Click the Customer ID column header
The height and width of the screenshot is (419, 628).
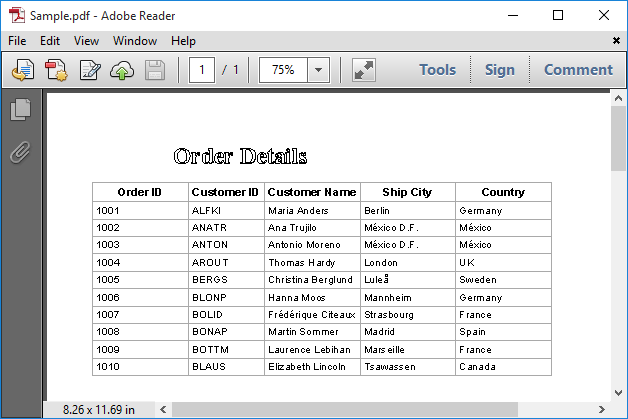pos(225,192)
